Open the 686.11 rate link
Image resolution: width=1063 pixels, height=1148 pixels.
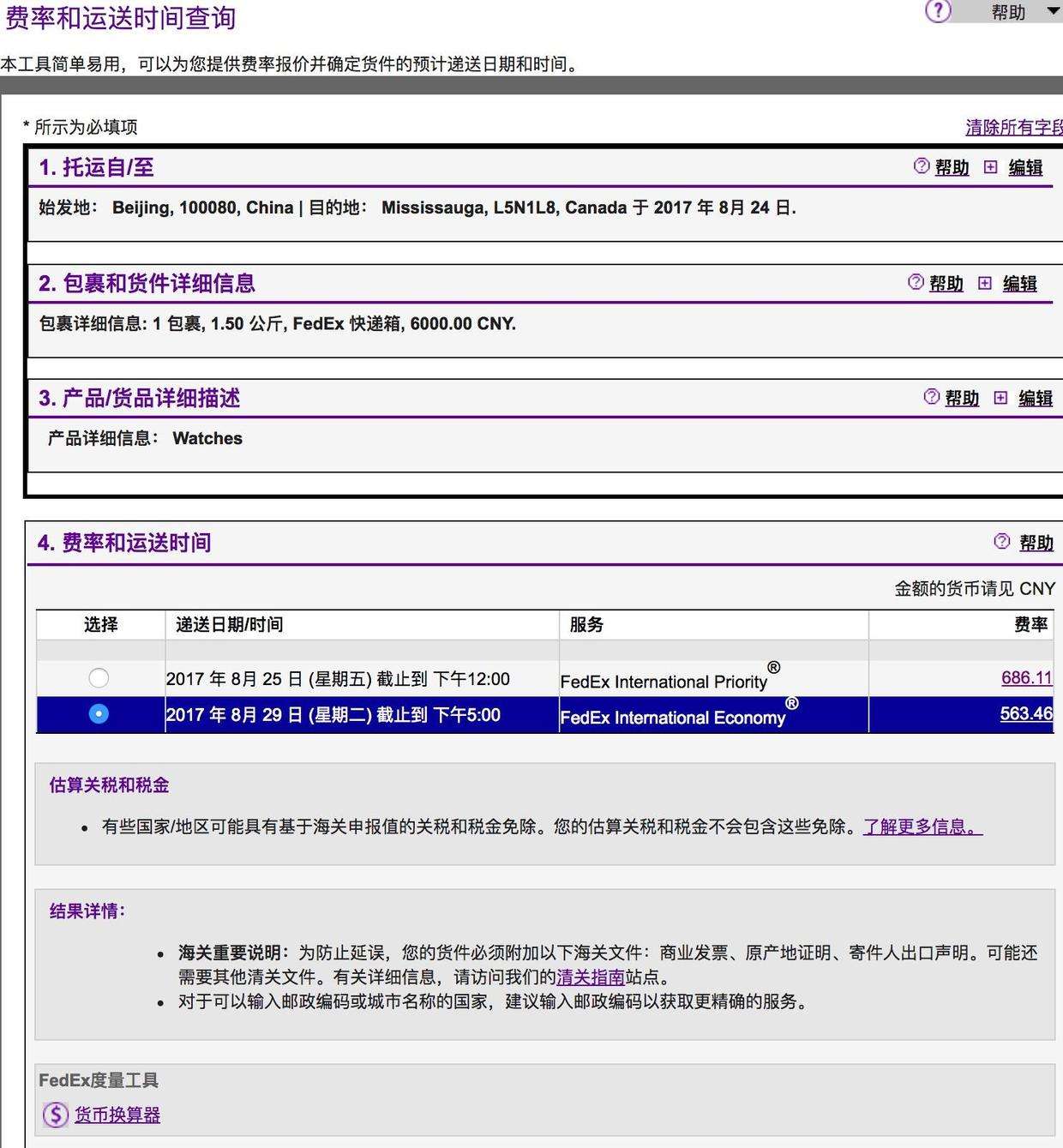point(1027,677)
